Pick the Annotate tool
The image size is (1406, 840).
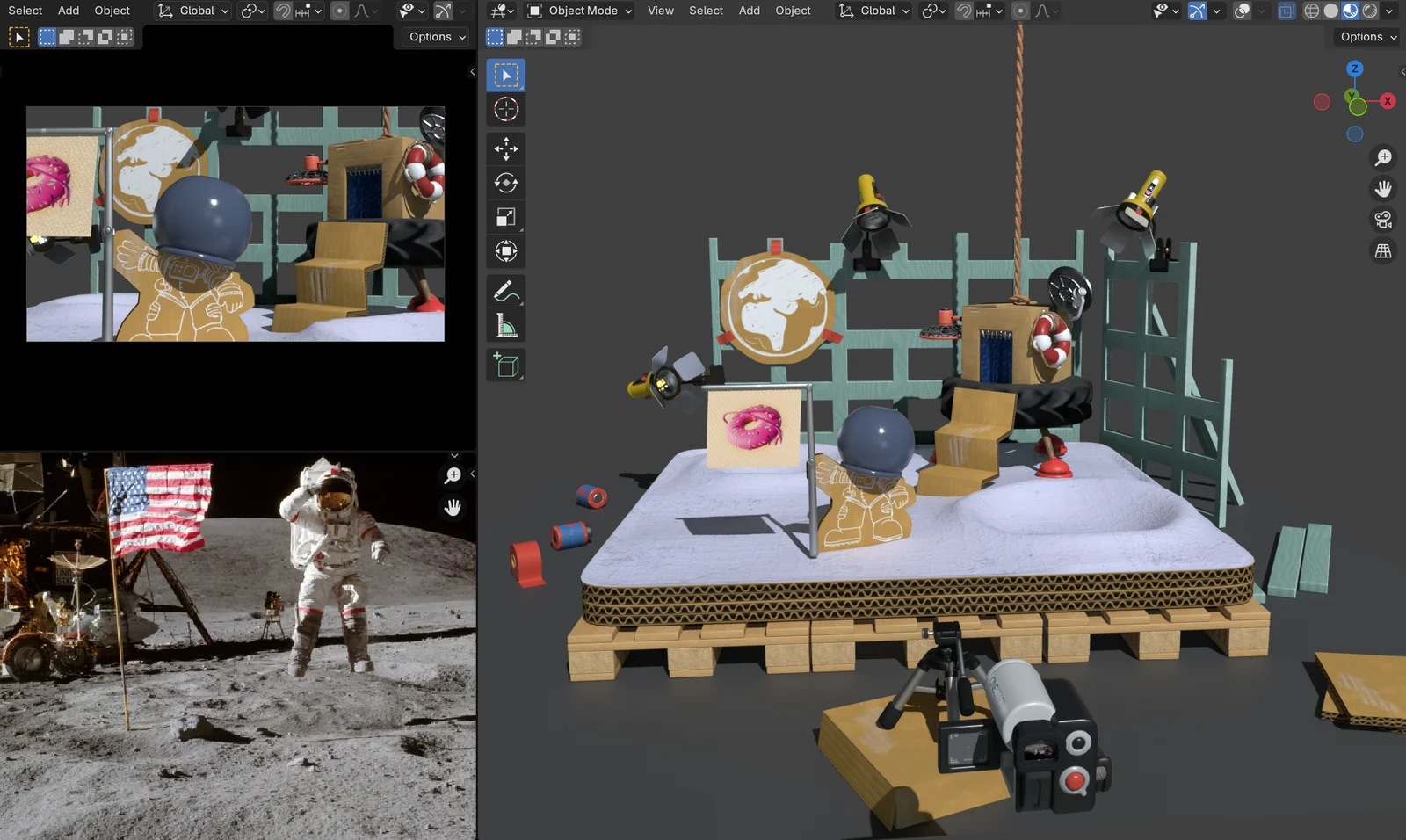tap(506, 291)
